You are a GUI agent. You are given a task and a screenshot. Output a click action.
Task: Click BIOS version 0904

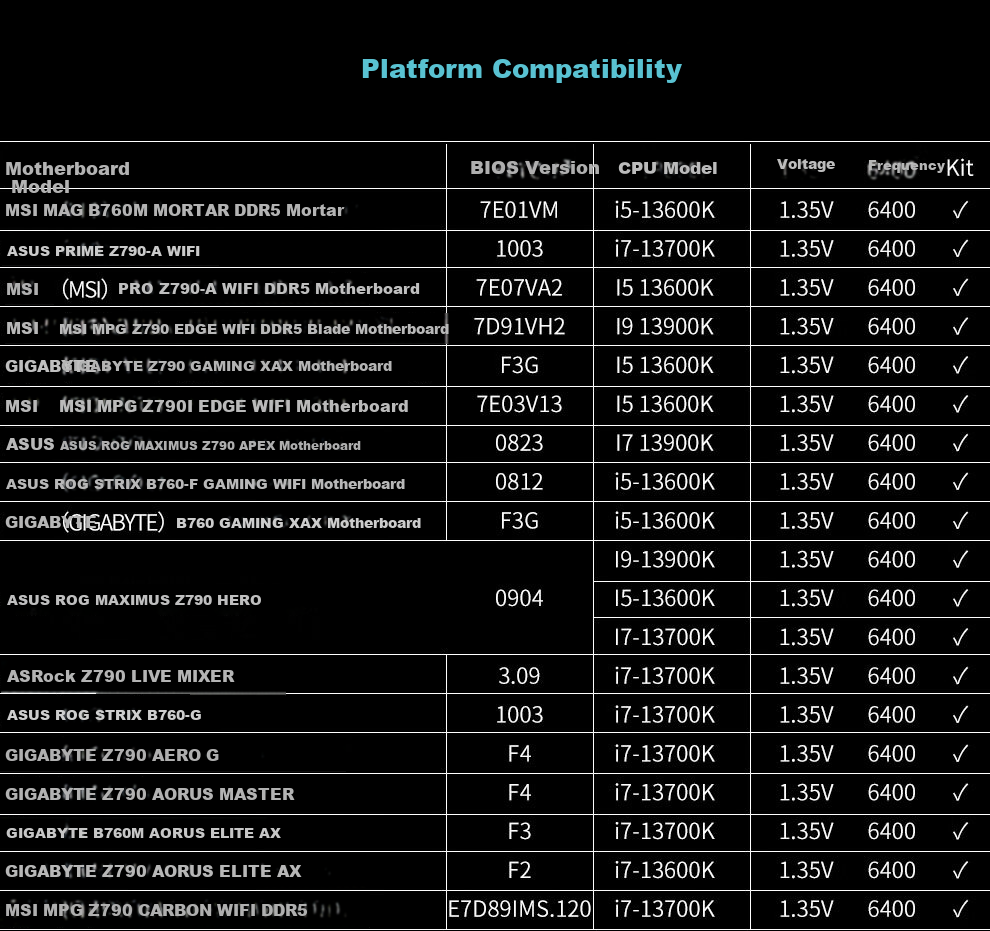tap(519, 598)
